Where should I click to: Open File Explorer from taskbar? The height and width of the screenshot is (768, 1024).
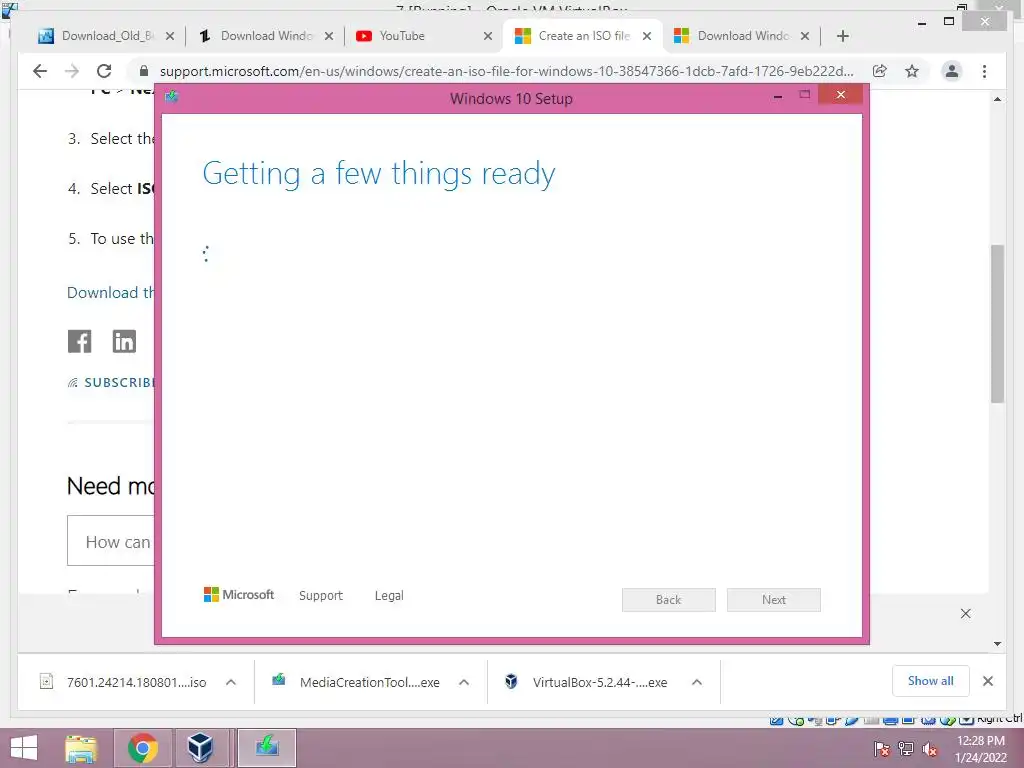[x=81, y=748]
